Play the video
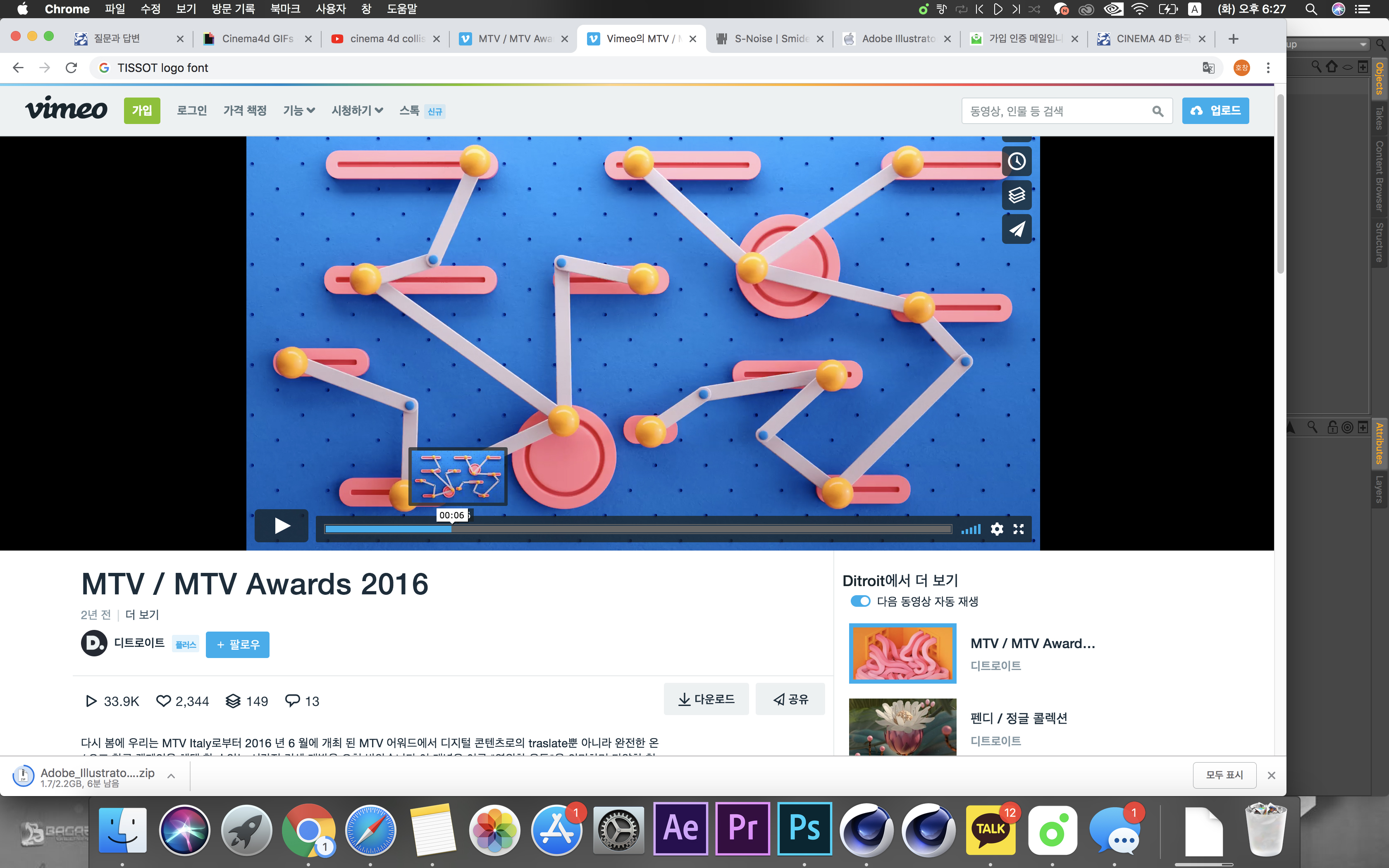This screenshot has width=1389, height=868. click(x=281, y=526)
